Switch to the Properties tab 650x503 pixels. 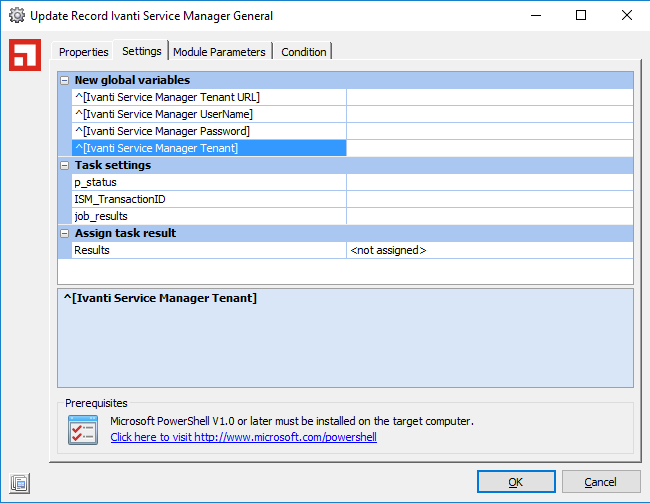coord(83,52)
